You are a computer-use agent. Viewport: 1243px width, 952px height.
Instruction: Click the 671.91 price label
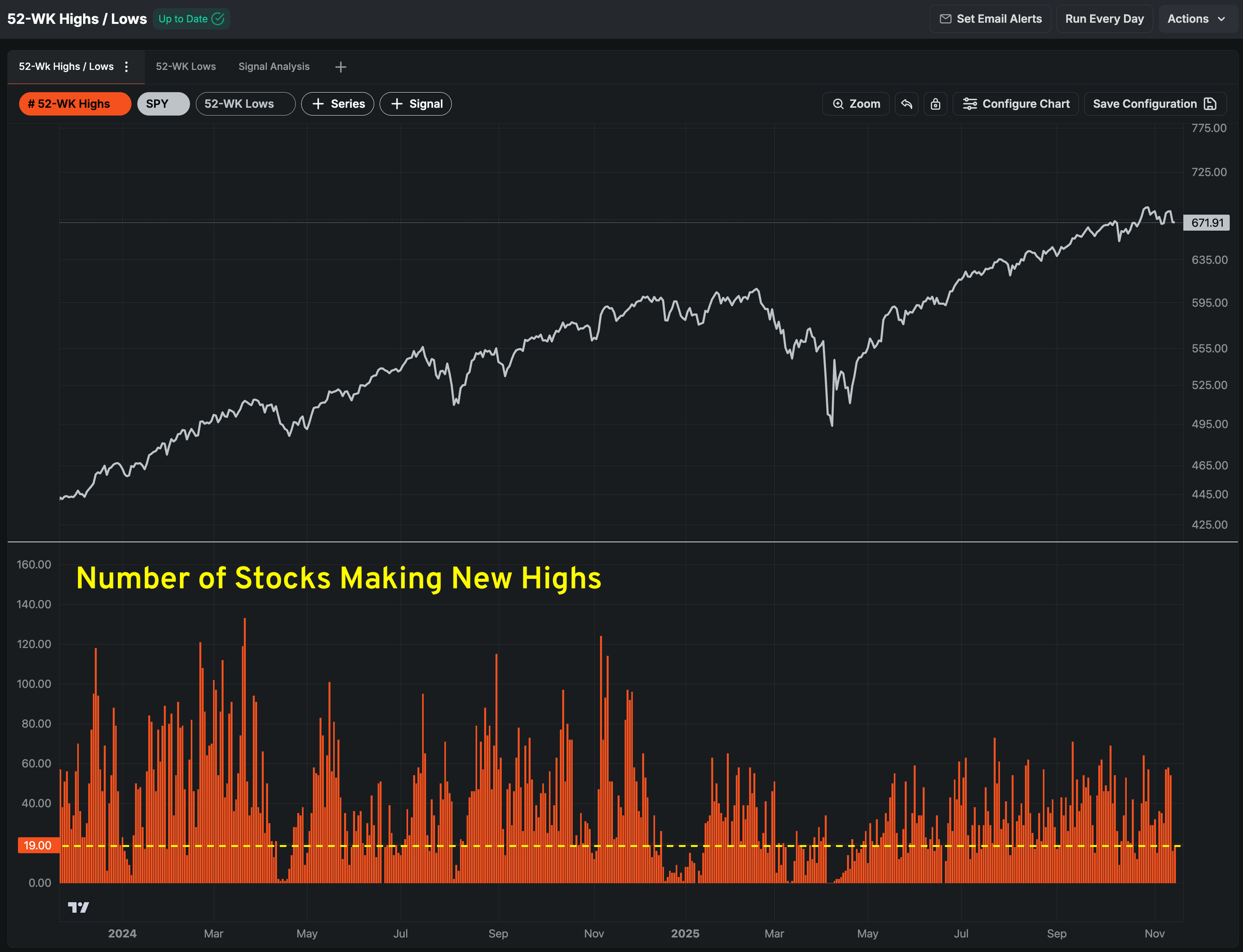[1206, 223]
